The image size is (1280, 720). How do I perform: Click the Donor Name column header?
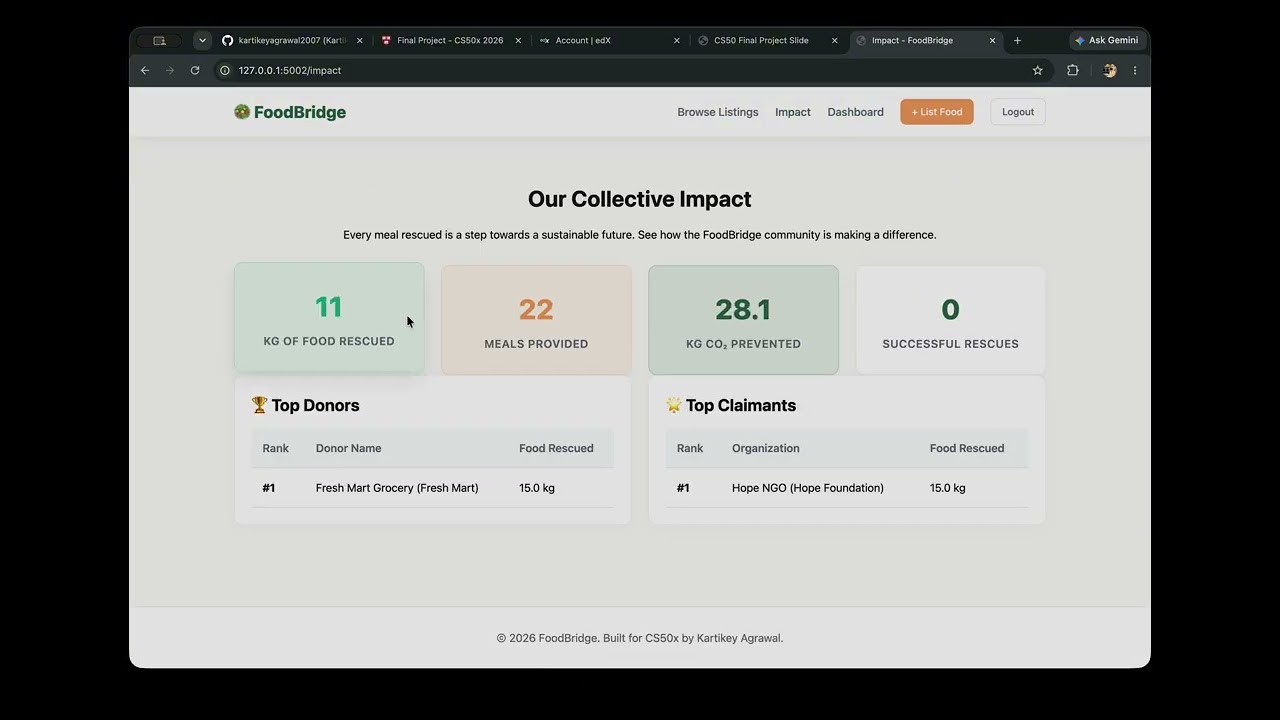click(348, 448)
